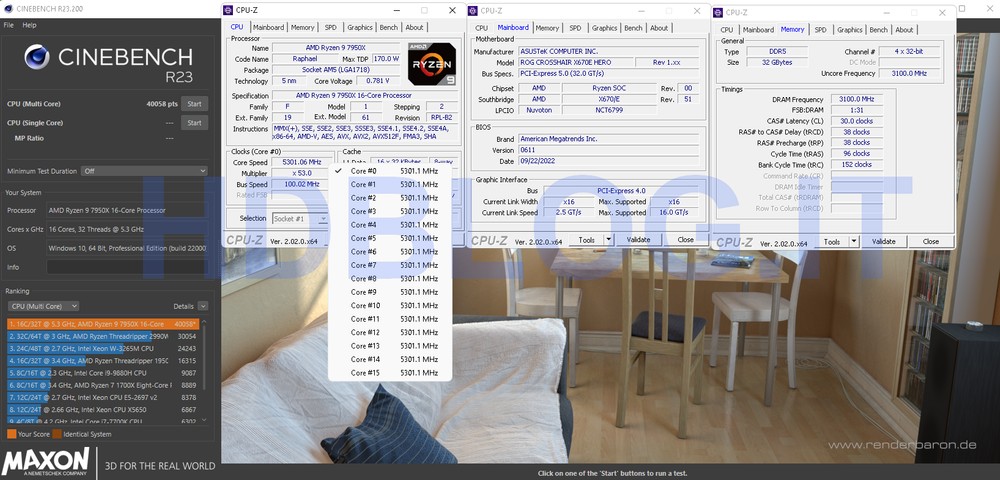Select the Intel Xeon W-3265M ranking row
The image size is (1000, 480).
click(103, 348)
